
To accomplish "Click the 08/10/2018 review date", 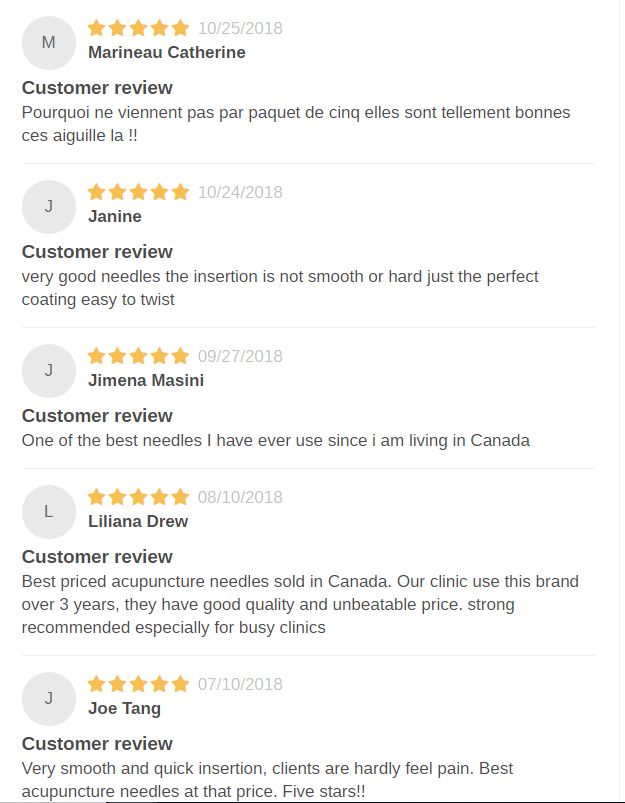I will [240, 497].
